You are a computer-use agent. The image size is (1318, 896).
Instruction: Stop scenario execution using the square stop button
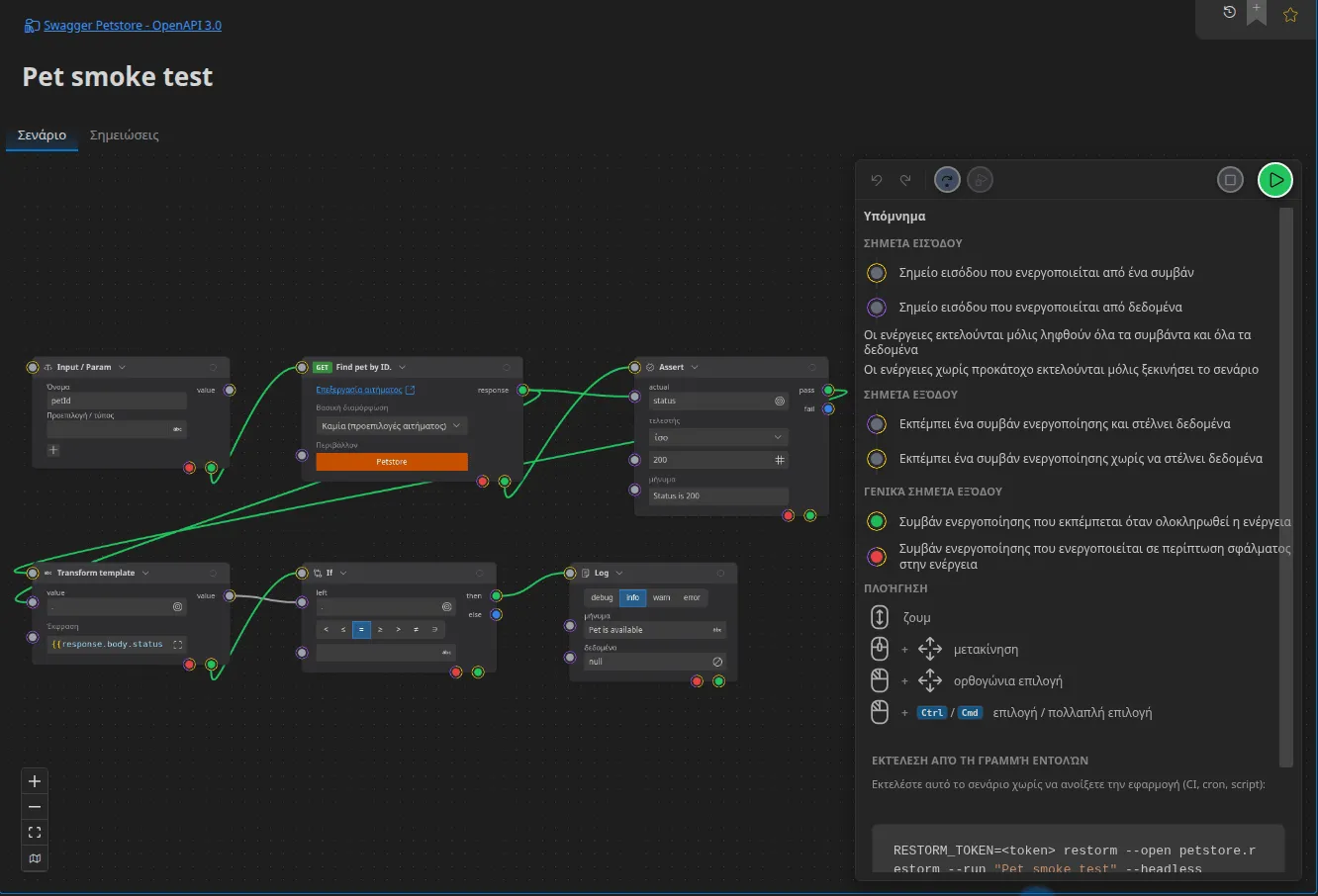[1230, 180]
